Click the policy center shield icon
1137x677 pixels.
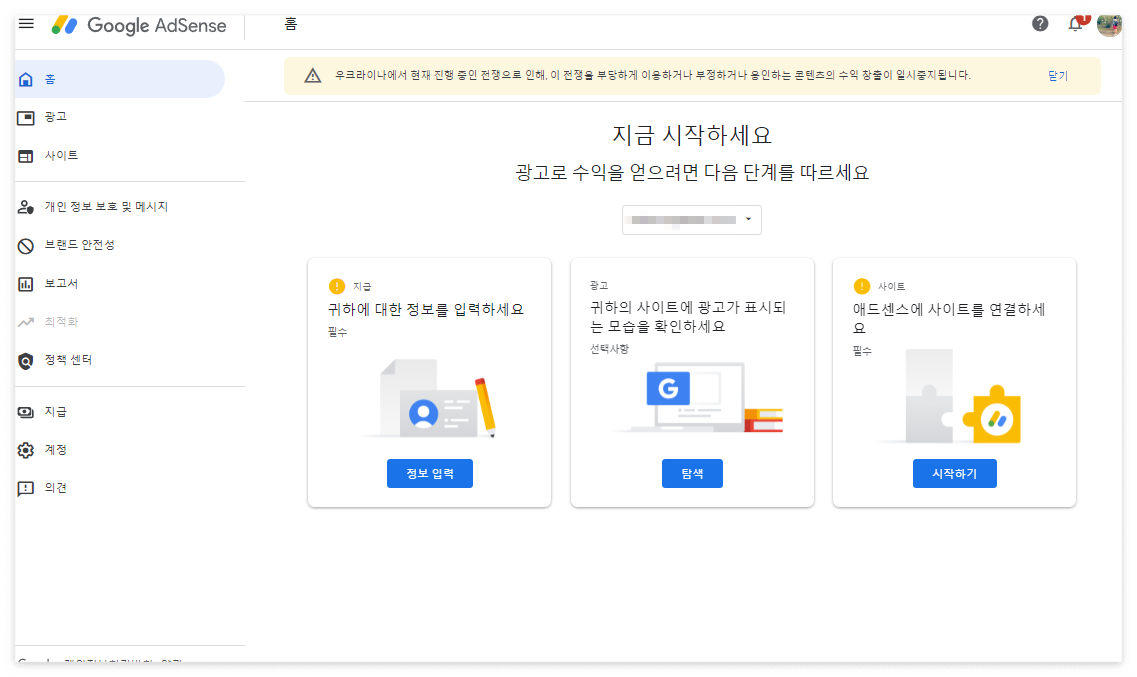(26, 361)
